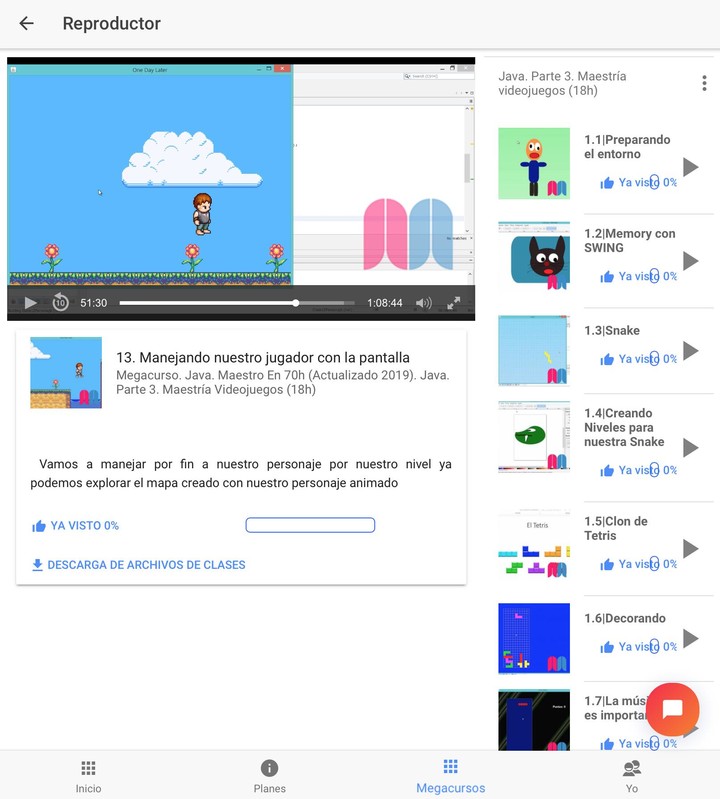The image size is (720, 799).
Task: Play lesson 1.1 Preparando el entorno
Action: coord(689,166)
